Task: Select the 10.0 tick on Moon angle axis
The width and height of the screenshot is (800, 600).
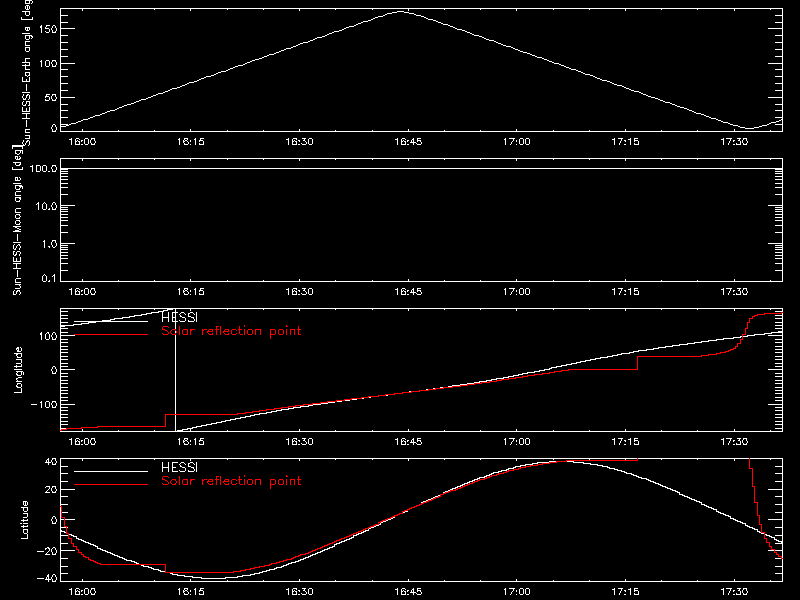Action: [46, 206]
